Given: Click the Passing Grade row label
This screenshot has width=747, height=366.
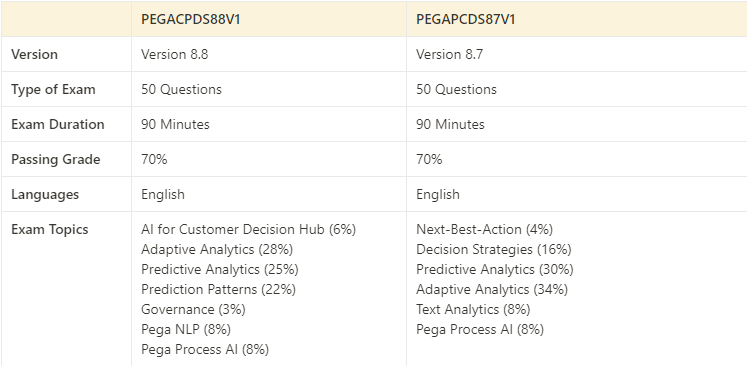Looking at the screenshot, I should pyautogui.click(x=56, y=160).
